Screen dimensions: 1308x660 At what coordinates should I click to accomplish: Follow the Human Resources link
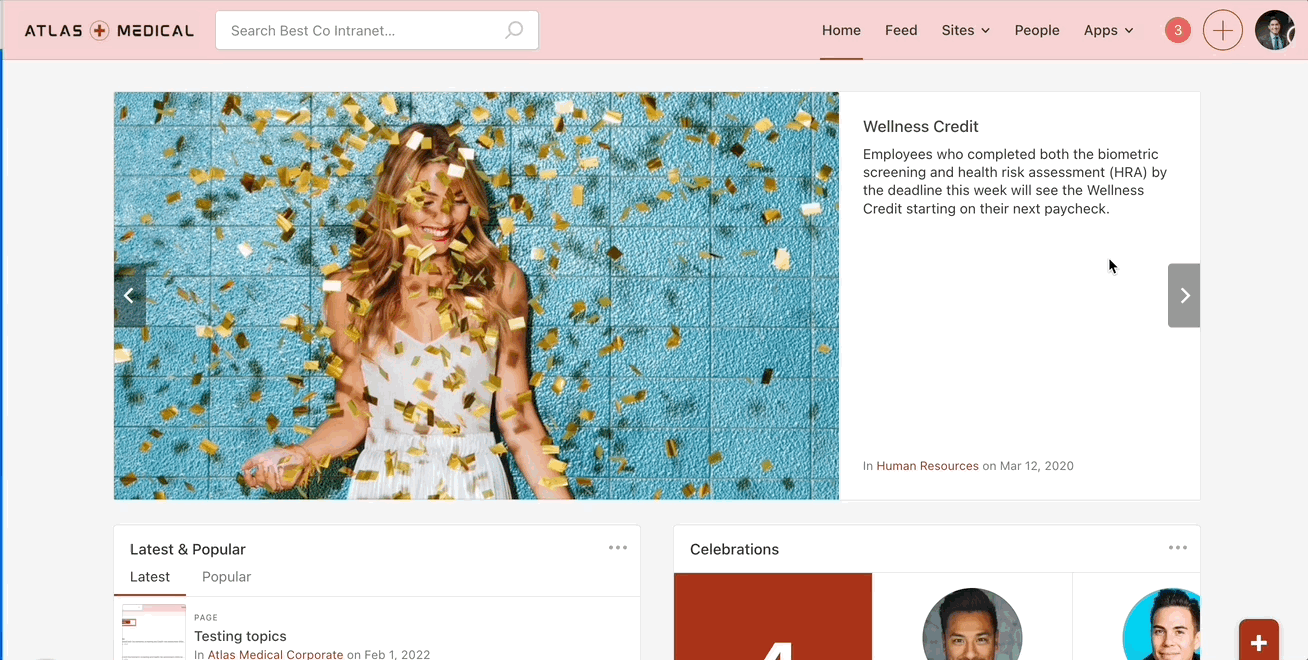(927, 466)
